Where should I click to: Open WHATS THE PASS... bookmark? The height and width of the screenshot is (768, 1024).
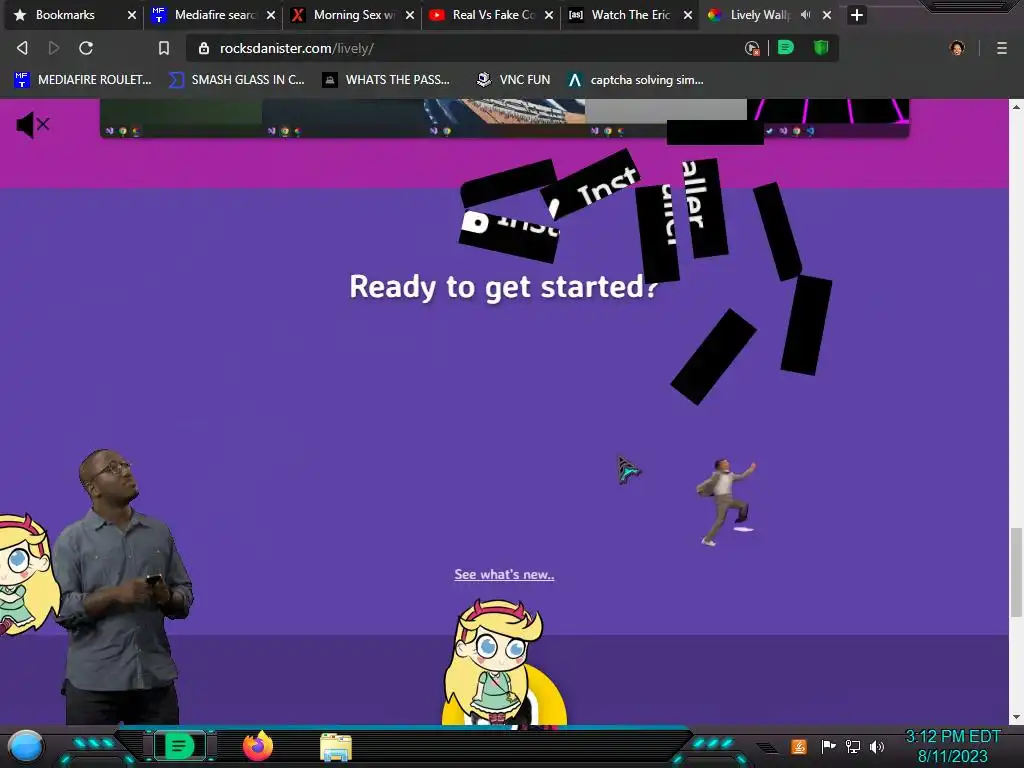(387, 80)
